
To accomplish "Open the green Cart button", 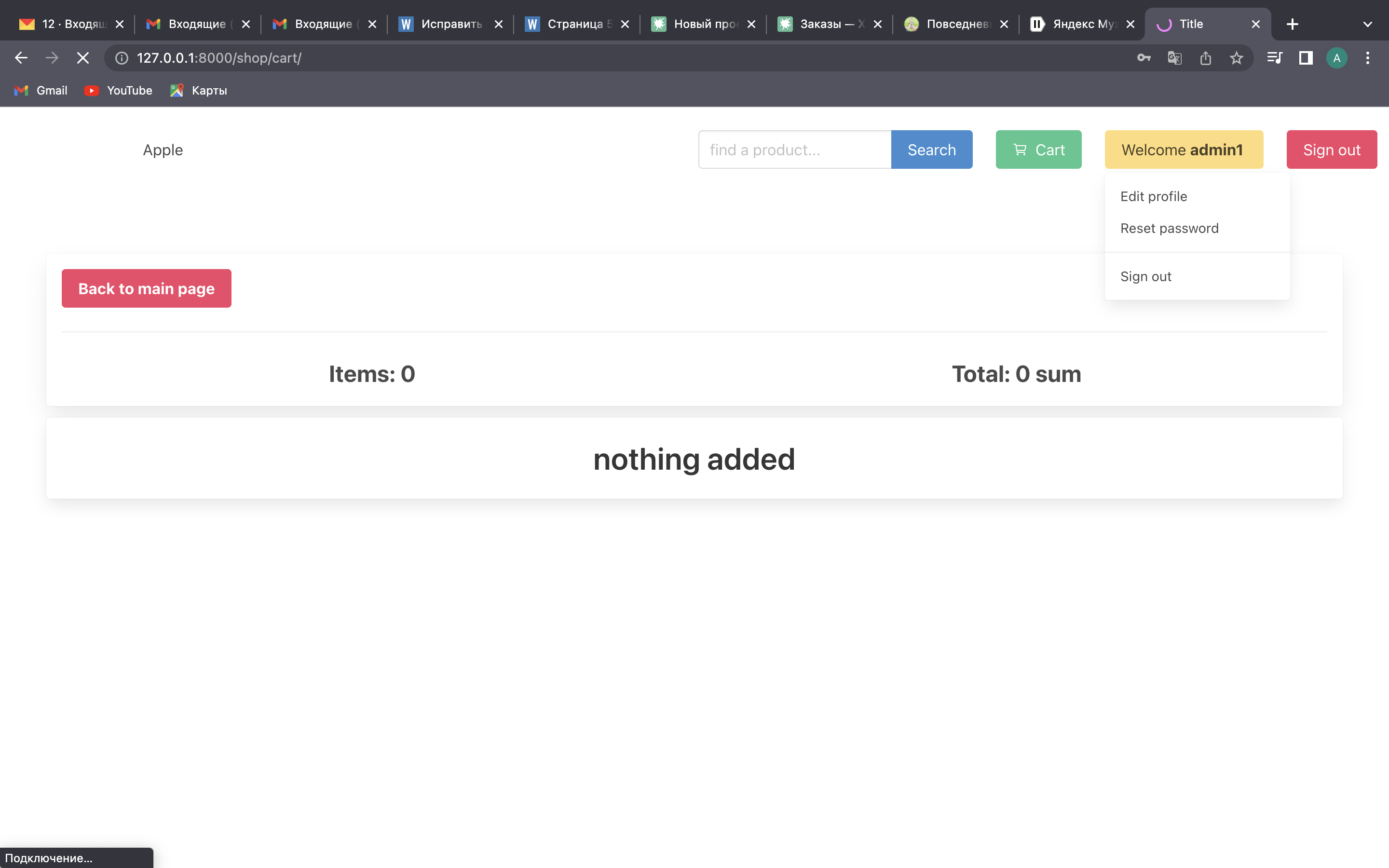I will point(1038,150).
